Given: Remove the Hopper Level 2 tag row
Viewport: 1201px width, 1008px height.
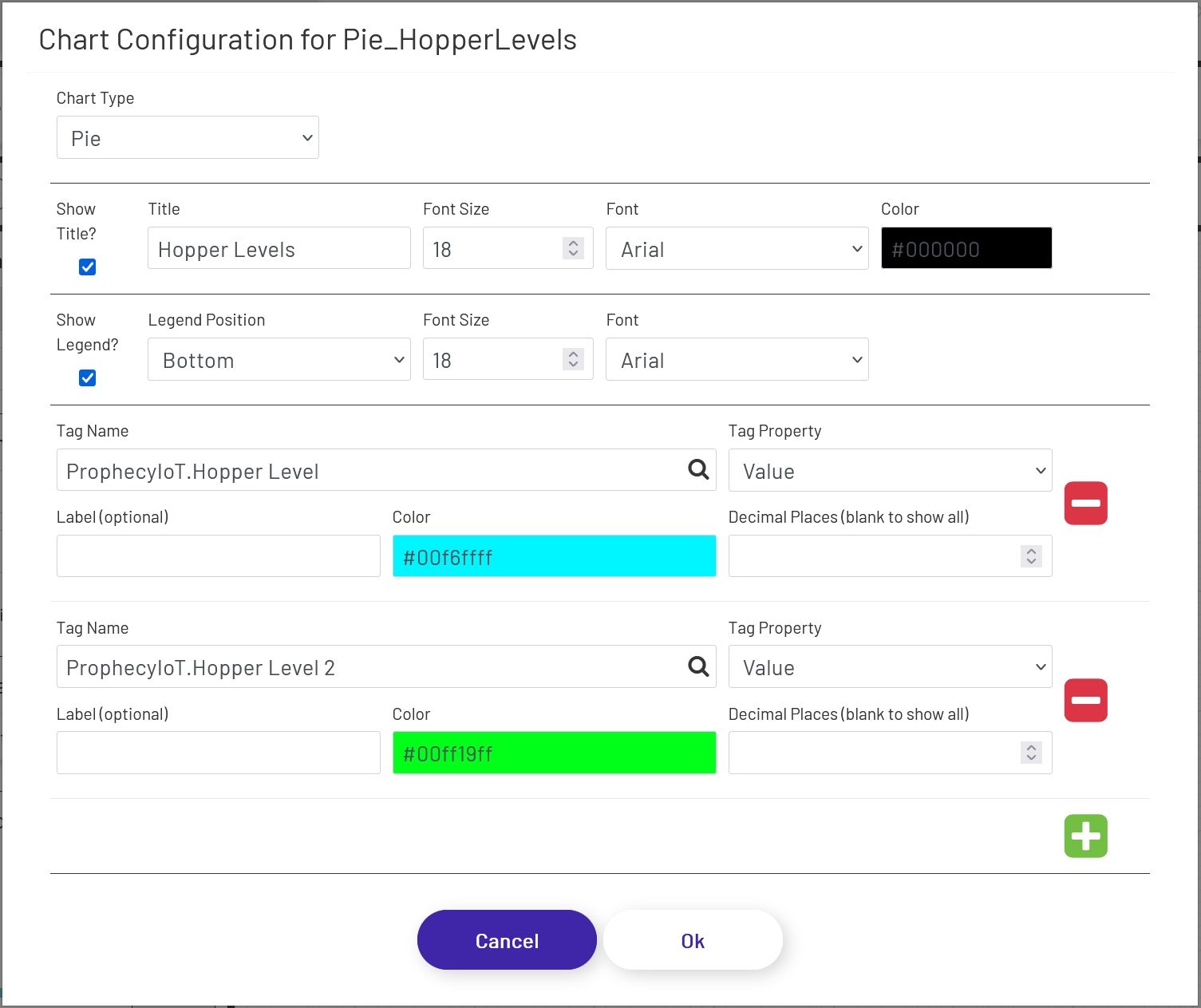Looking at the screenshot, I should [x=1085, y=701].
